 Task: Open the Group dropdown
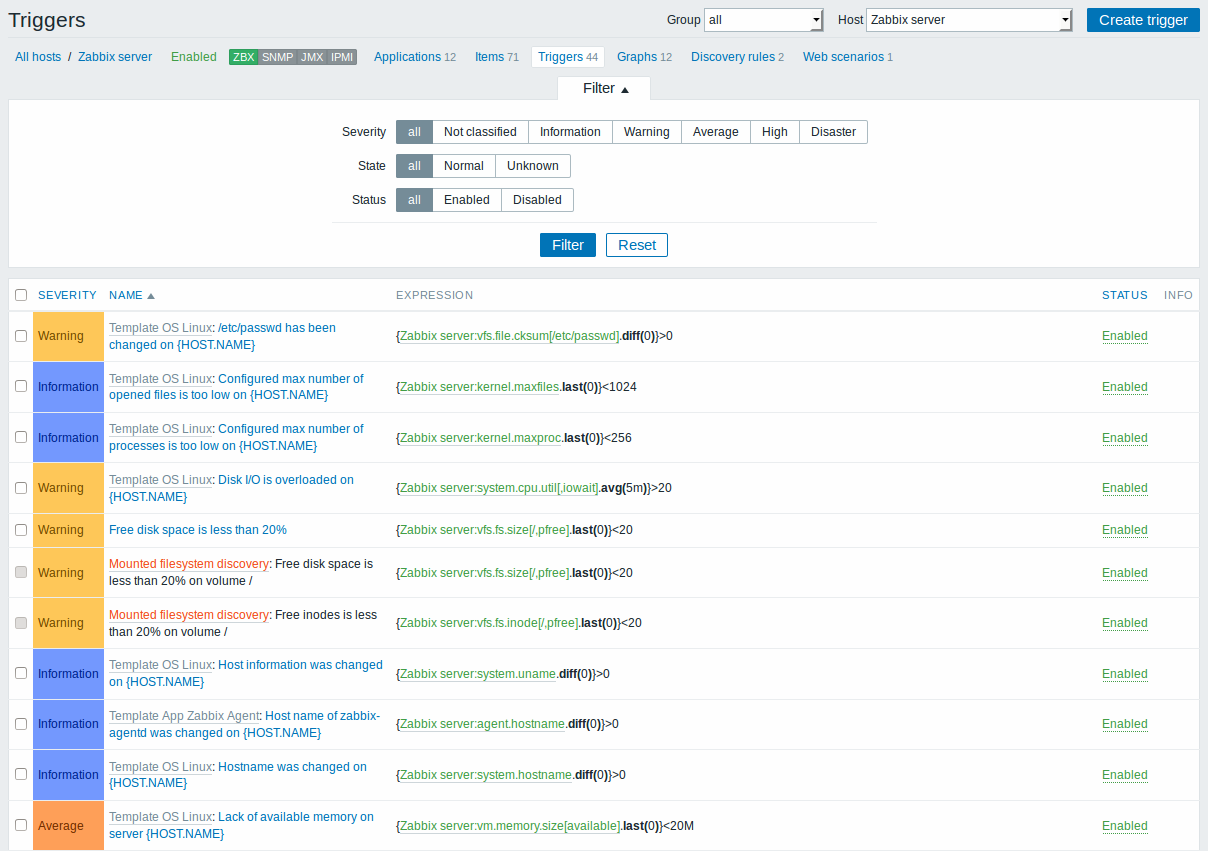pos(763,20)
